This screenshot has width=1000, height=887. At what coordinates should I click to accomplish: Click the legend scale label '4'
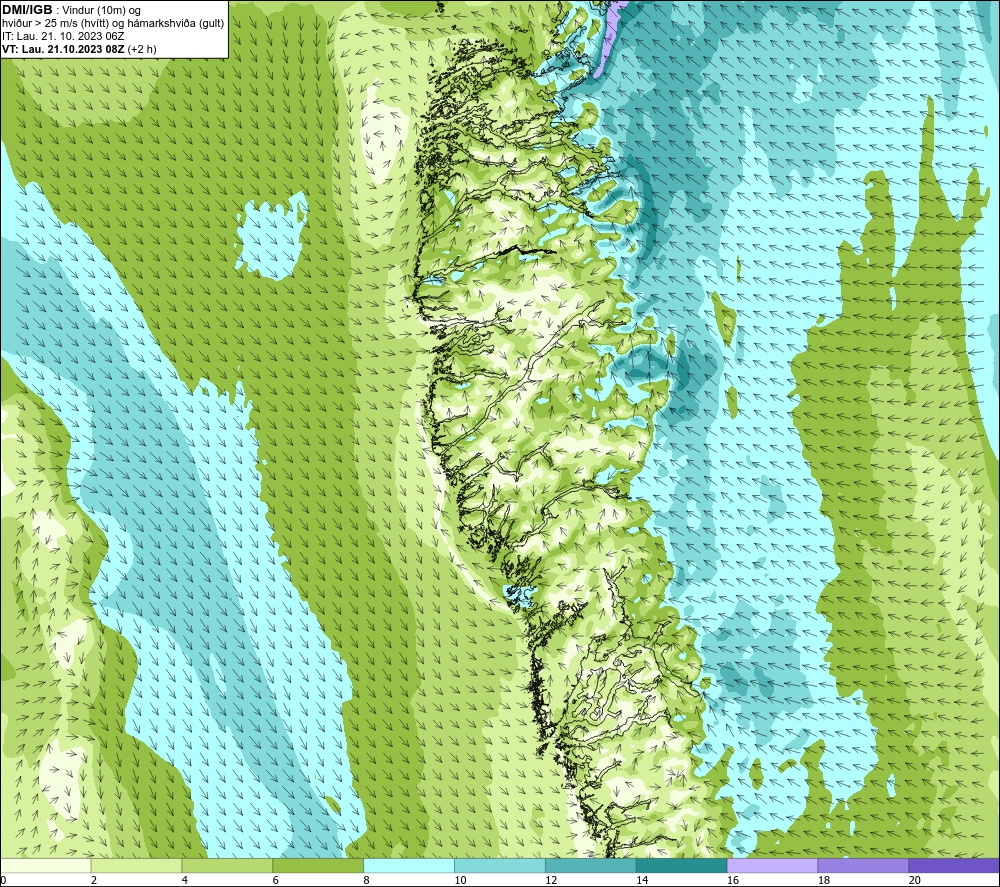click(184, 880)
